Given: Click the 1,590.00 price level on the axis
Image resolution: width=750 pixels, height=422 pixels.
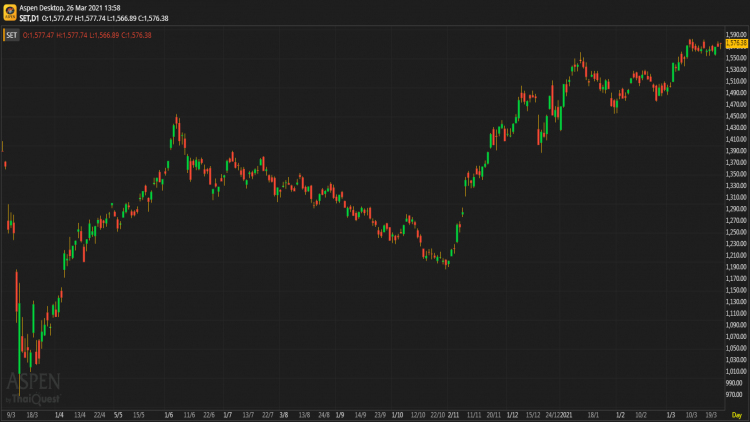Looking at the screenshot, I should click(x=737, y=35).
